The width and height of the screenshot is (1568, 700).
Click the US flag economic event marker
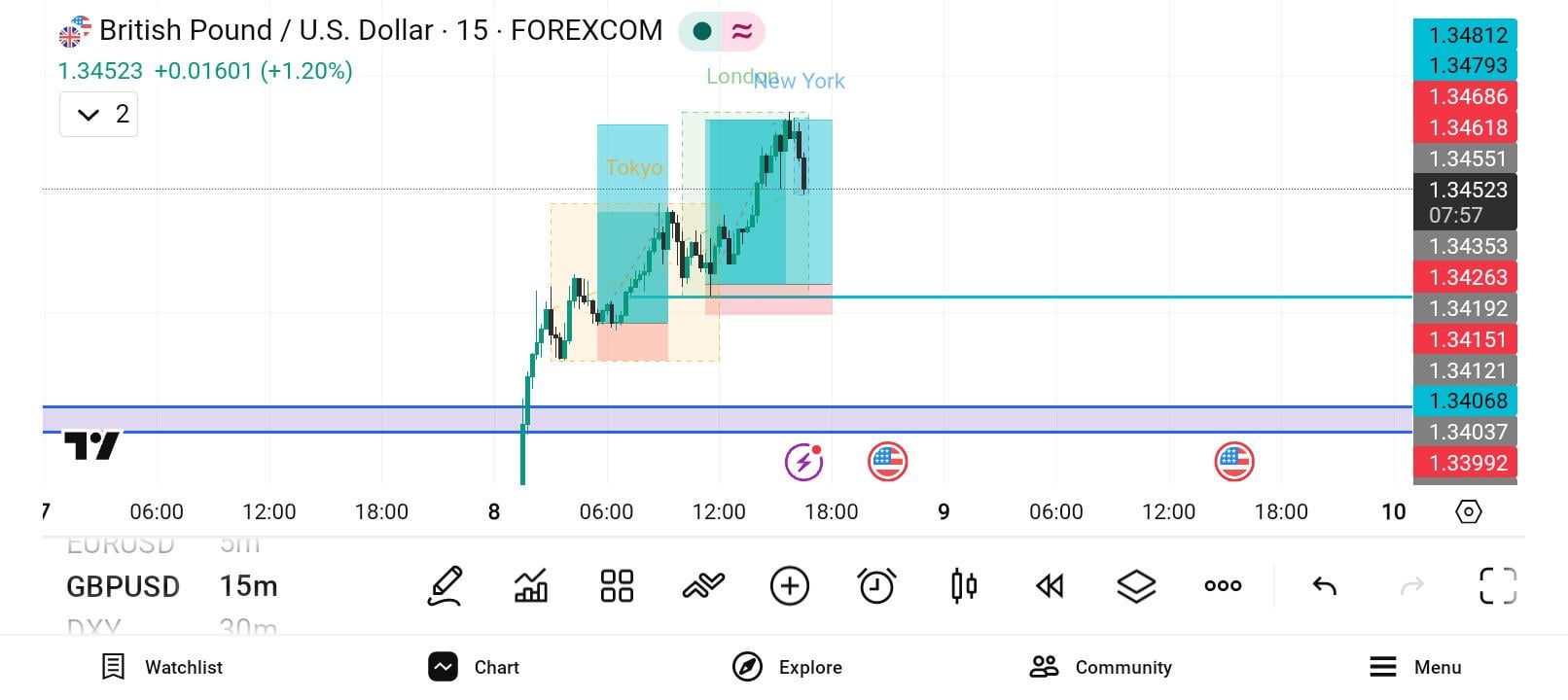tap(887, 462)
